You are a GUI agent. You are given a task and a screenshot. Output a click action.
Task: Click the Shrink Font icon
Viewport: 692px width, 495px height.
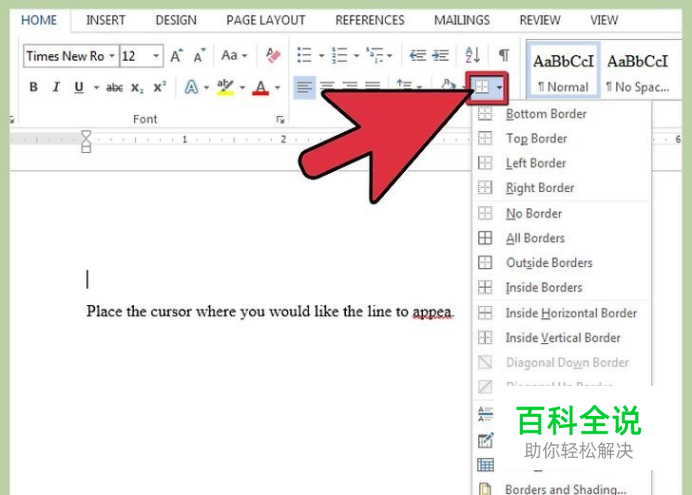[x=199, y=56]
